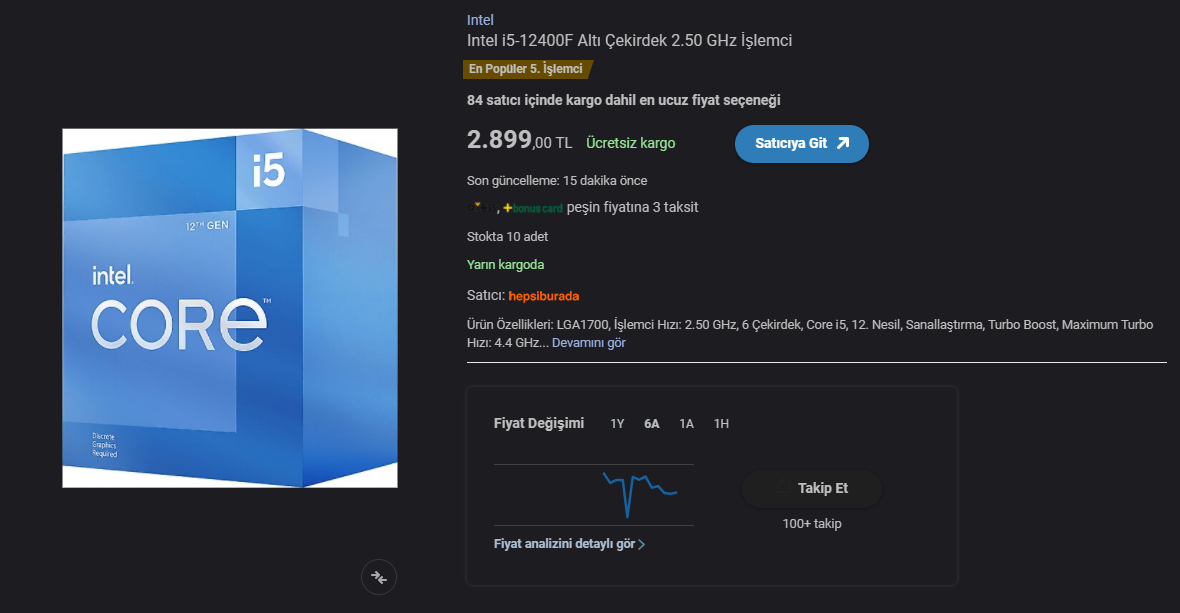The image size is (1180, 613).
Task: Click the price change mini chart
Action: [594, 494]
